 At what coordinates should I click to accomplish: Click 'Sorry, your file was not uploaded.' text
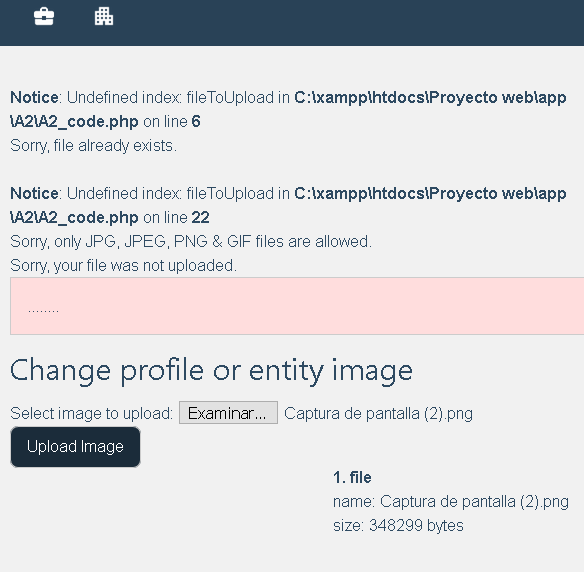click(x=123, y=266)
